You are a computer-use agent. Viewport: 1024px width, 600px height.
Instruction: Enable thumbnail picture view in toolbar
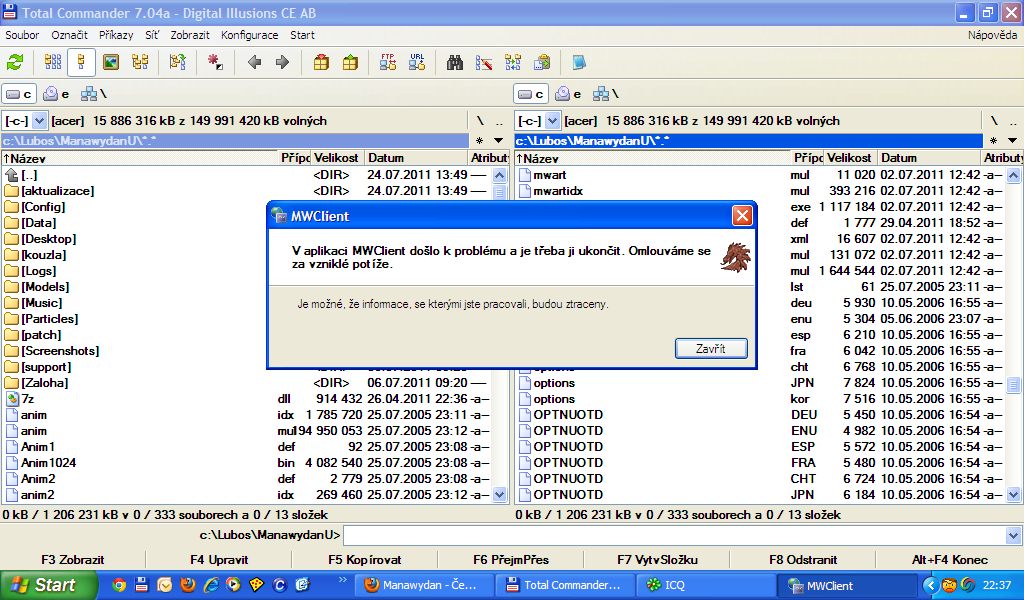tap(111, 63)
